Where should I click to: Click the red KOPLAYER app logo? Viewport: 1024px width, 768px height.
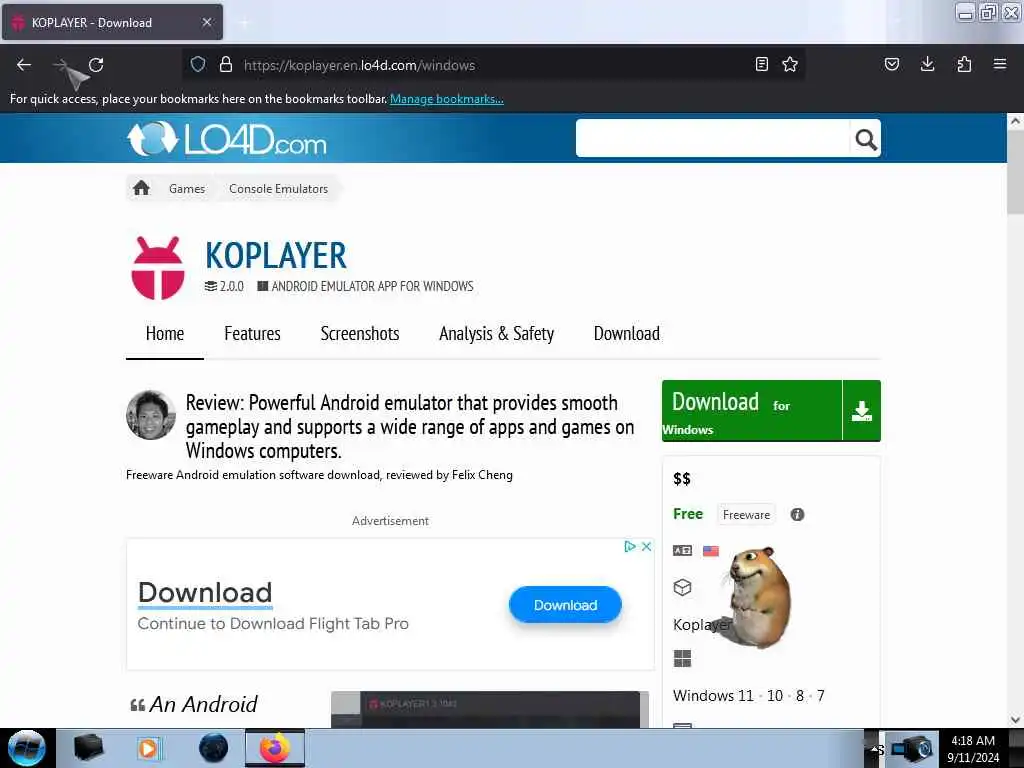point(158,268)
